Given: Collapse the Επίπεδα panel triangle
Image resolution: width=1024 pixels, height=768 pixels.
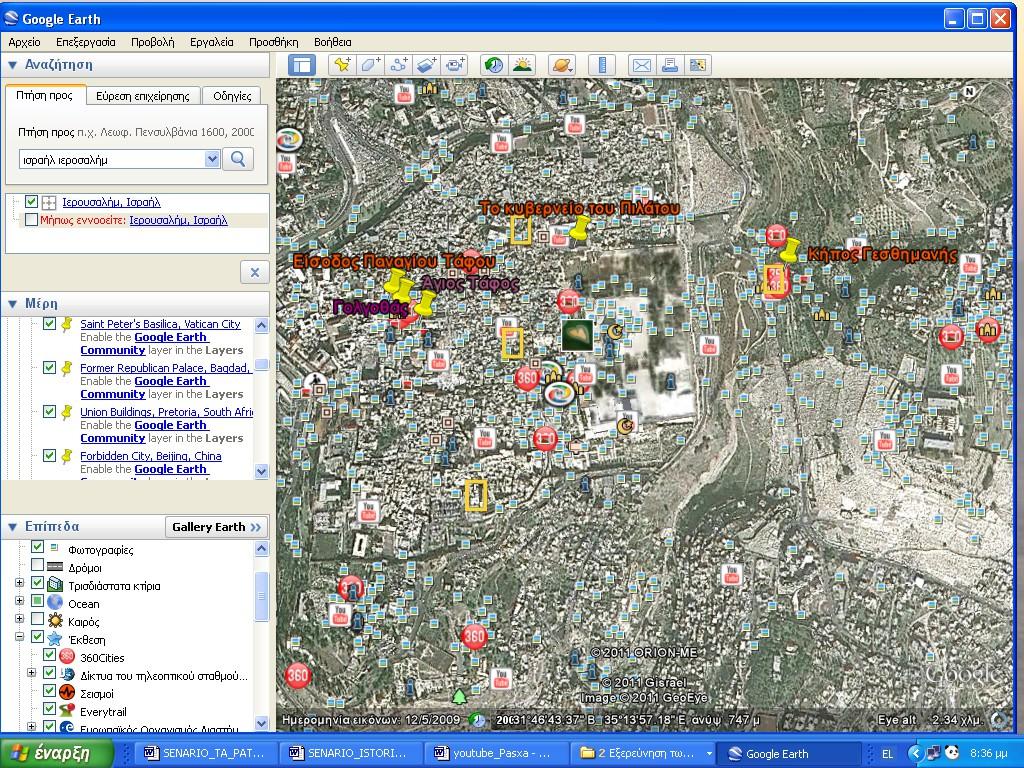Looking at the screenshot, I should [x=12, y=526].
